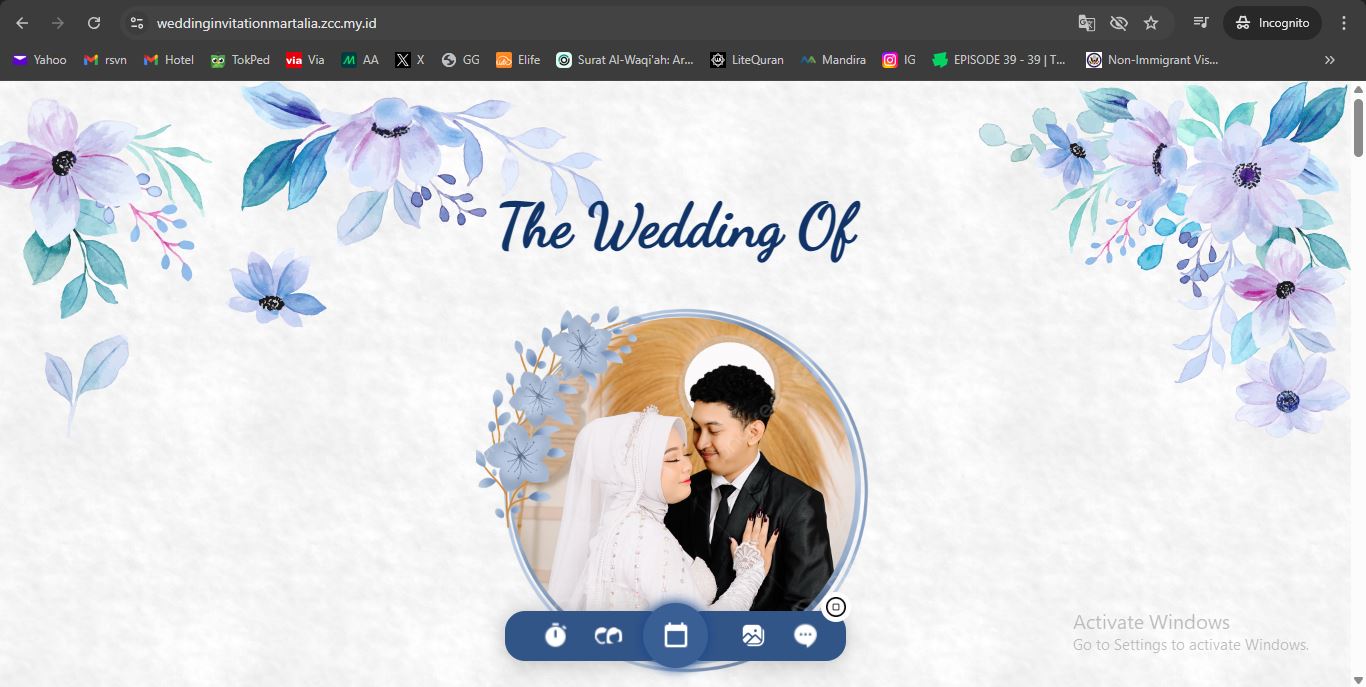Expand the hidden bookmarks overflow chevron
The image size is (1366, 687).
pos(1330,60)
